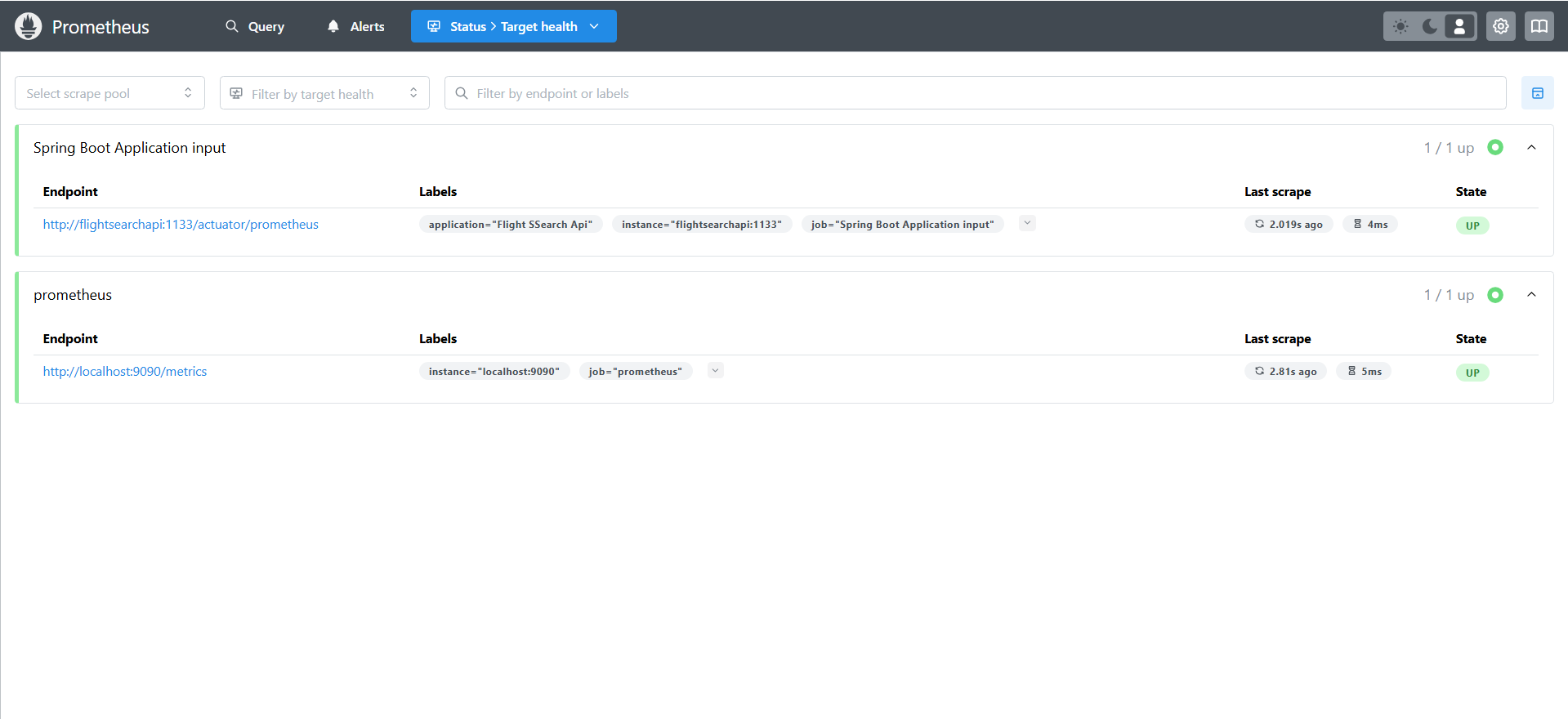The height and width of the screenshot is (719, 1568).
Task: Click 5ms scrape duration badge
Action: coord(1365,372)
